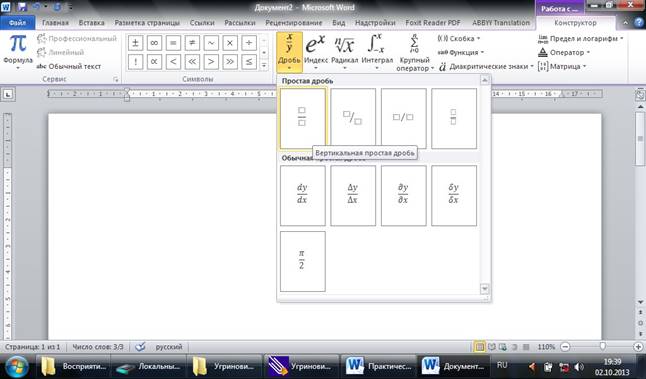Click the zoom slider in the status bar
The image size is (646, 379).
(602, 347)
